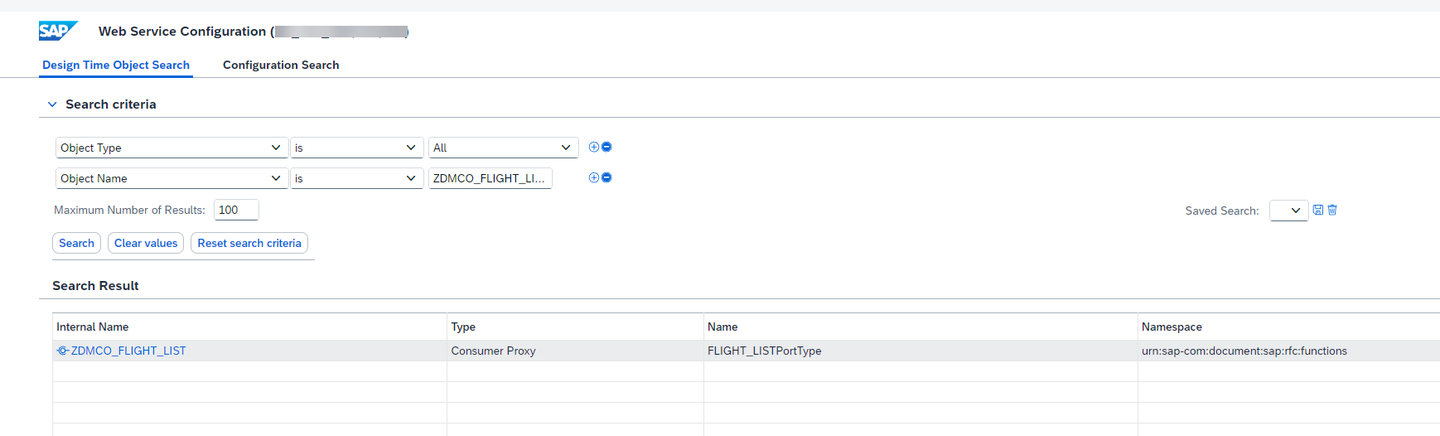This screenshot has height=436, width=1440.
Task: Click the Object Name value field ZDMCO_FLIGHT_LI...
Action: pyautogui.click(x=490, y=179)
